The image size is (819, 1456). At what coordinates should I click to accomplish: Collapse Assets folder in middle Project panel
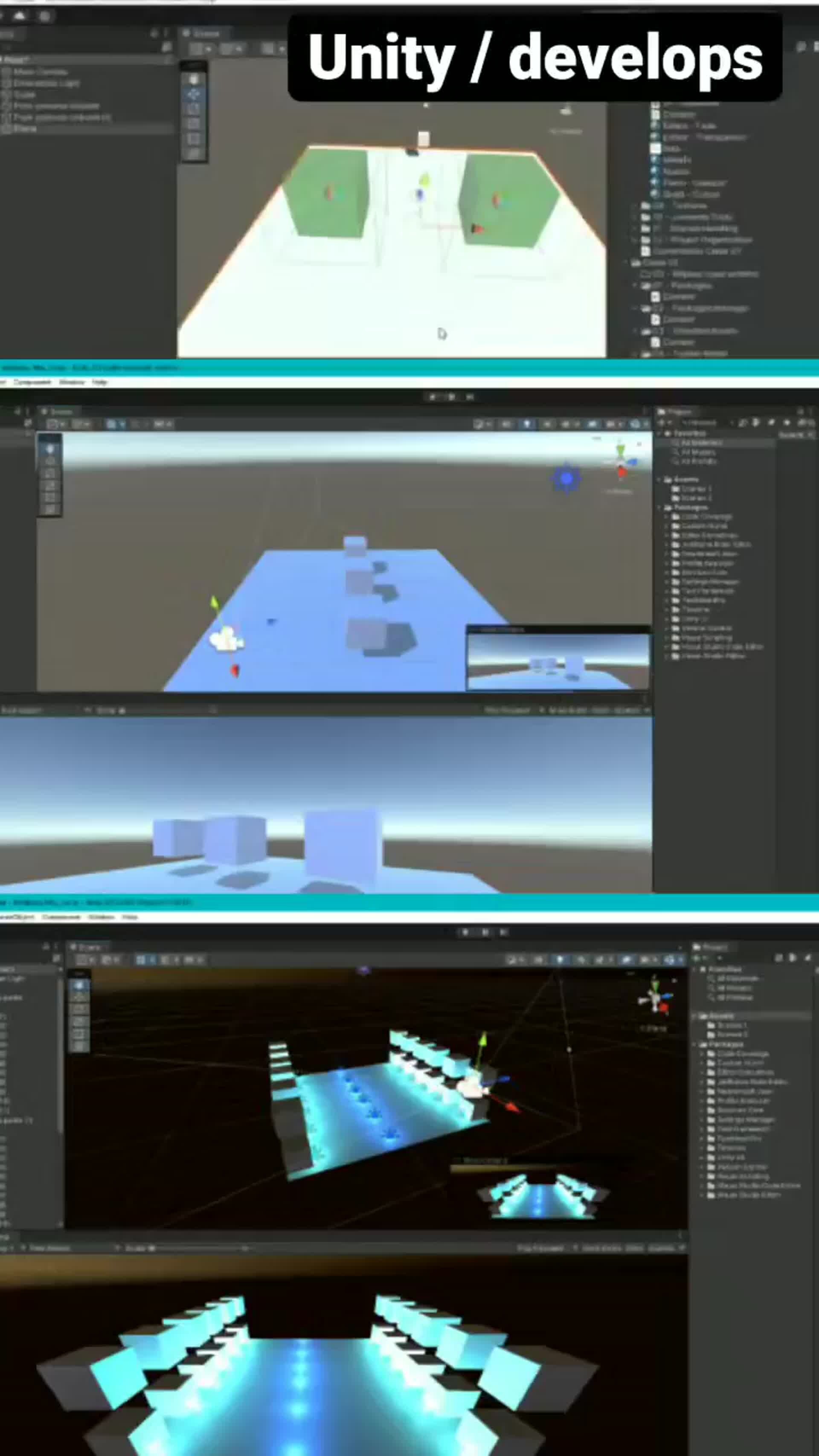click(659, 479)
